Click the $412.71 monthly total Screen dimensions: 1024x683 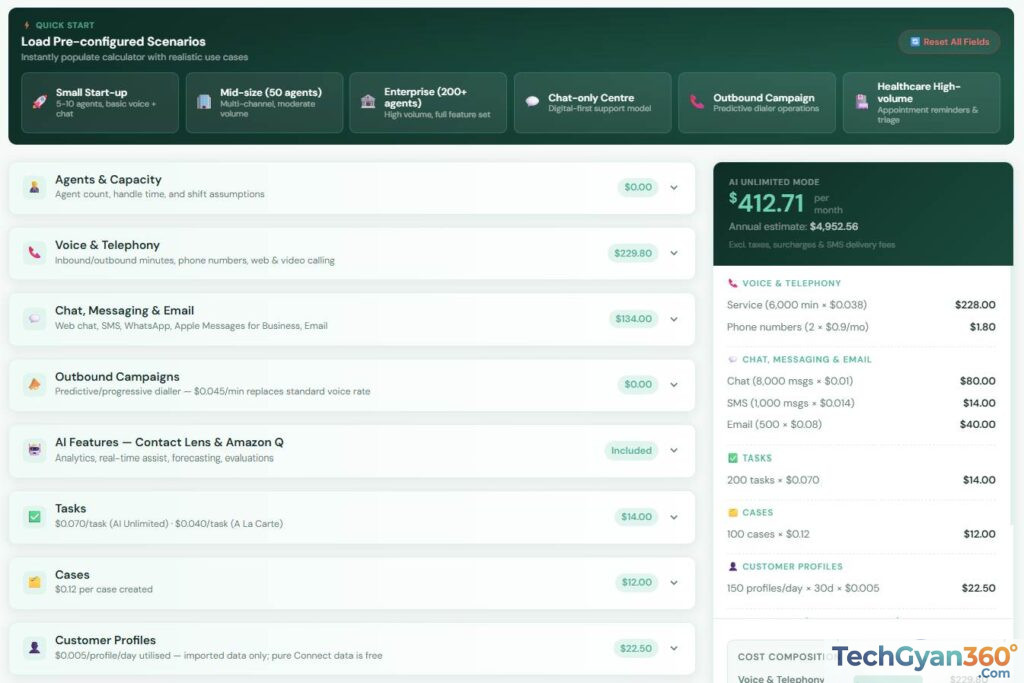pyautogui.click(x=766, y=203)
